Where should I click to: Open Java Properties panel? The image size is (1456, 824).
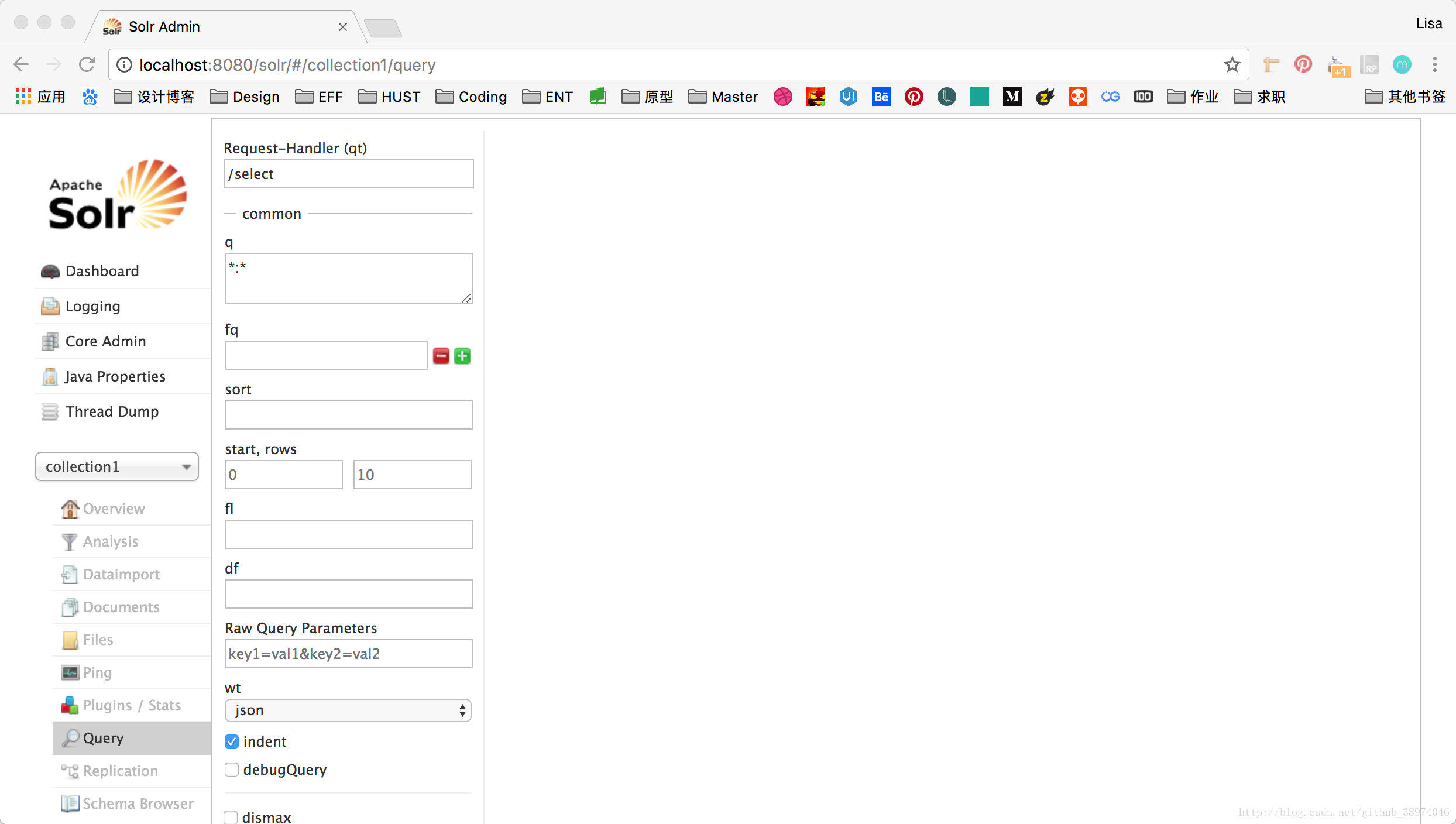(x=115, y=376)
